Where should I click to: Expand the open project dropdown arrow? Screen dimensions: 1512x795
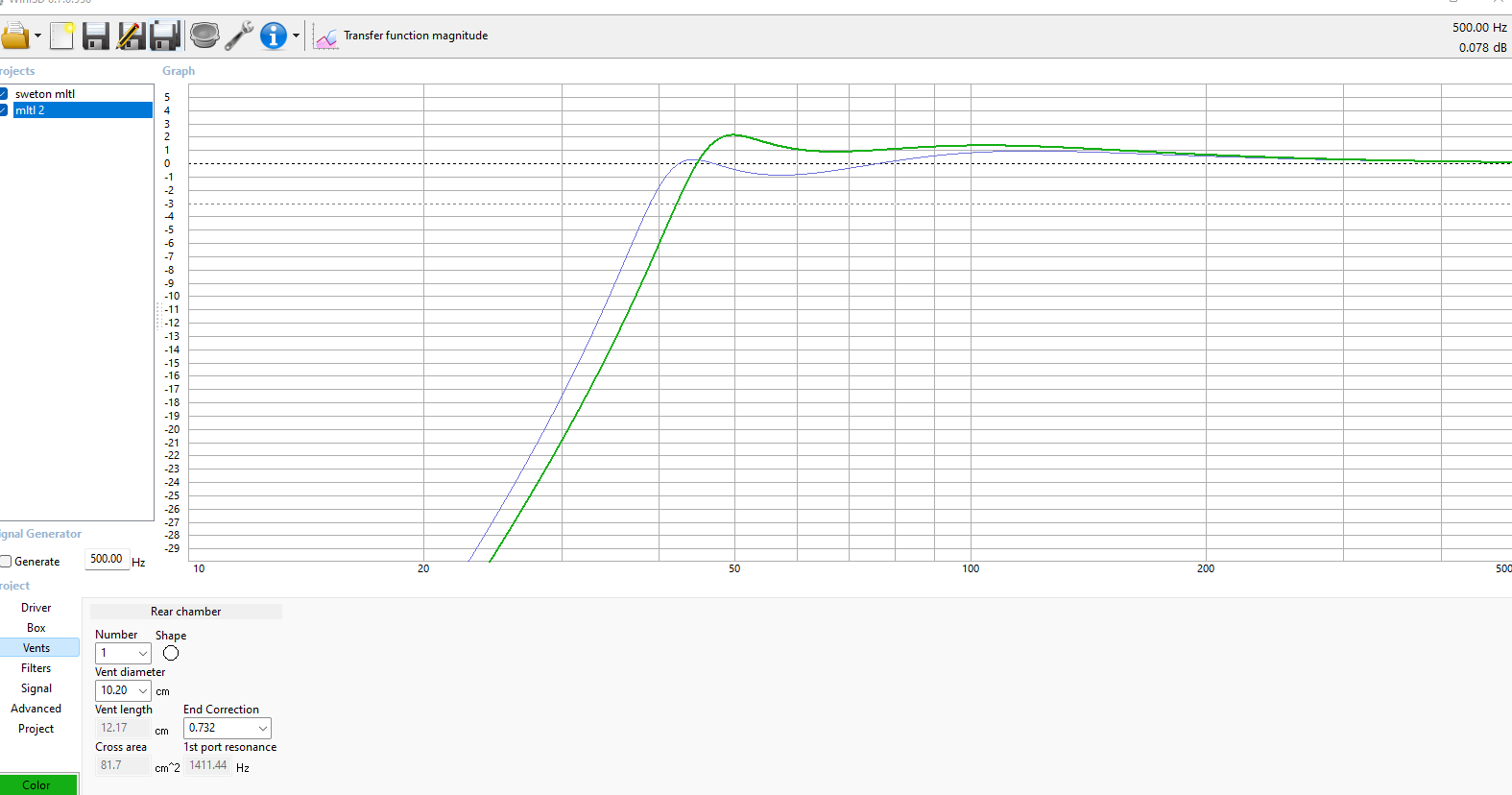(37, 36)
